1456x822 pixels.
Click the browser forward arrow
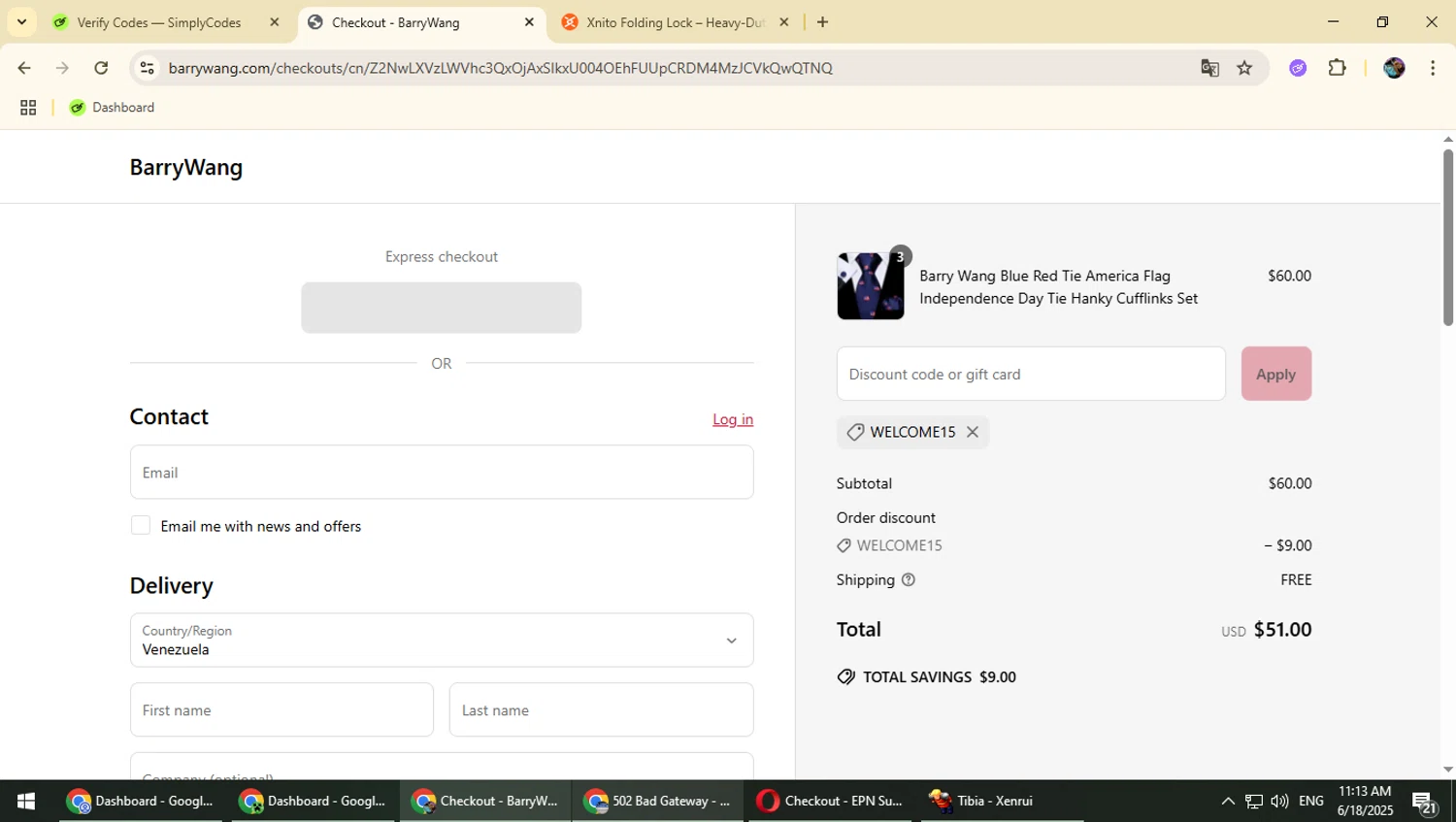click(62, 68)
